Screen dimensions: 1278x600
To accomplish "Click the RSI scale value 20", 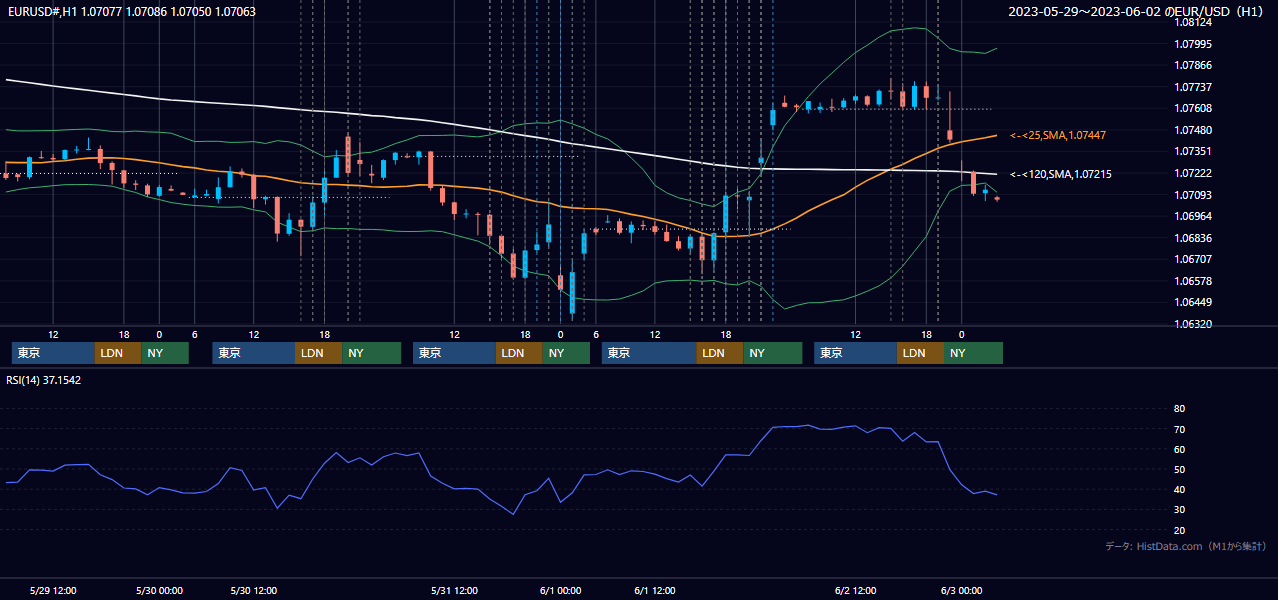I will pos(1179,530).
